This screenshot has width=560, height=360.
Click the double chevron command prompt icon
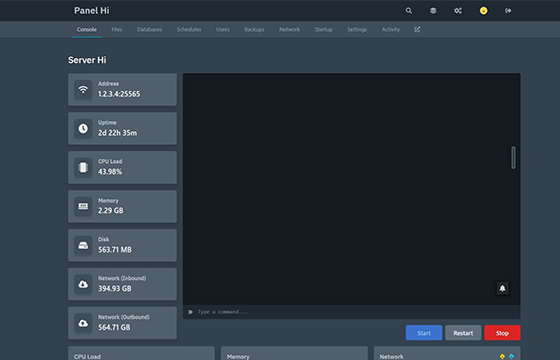click(190, 312)
